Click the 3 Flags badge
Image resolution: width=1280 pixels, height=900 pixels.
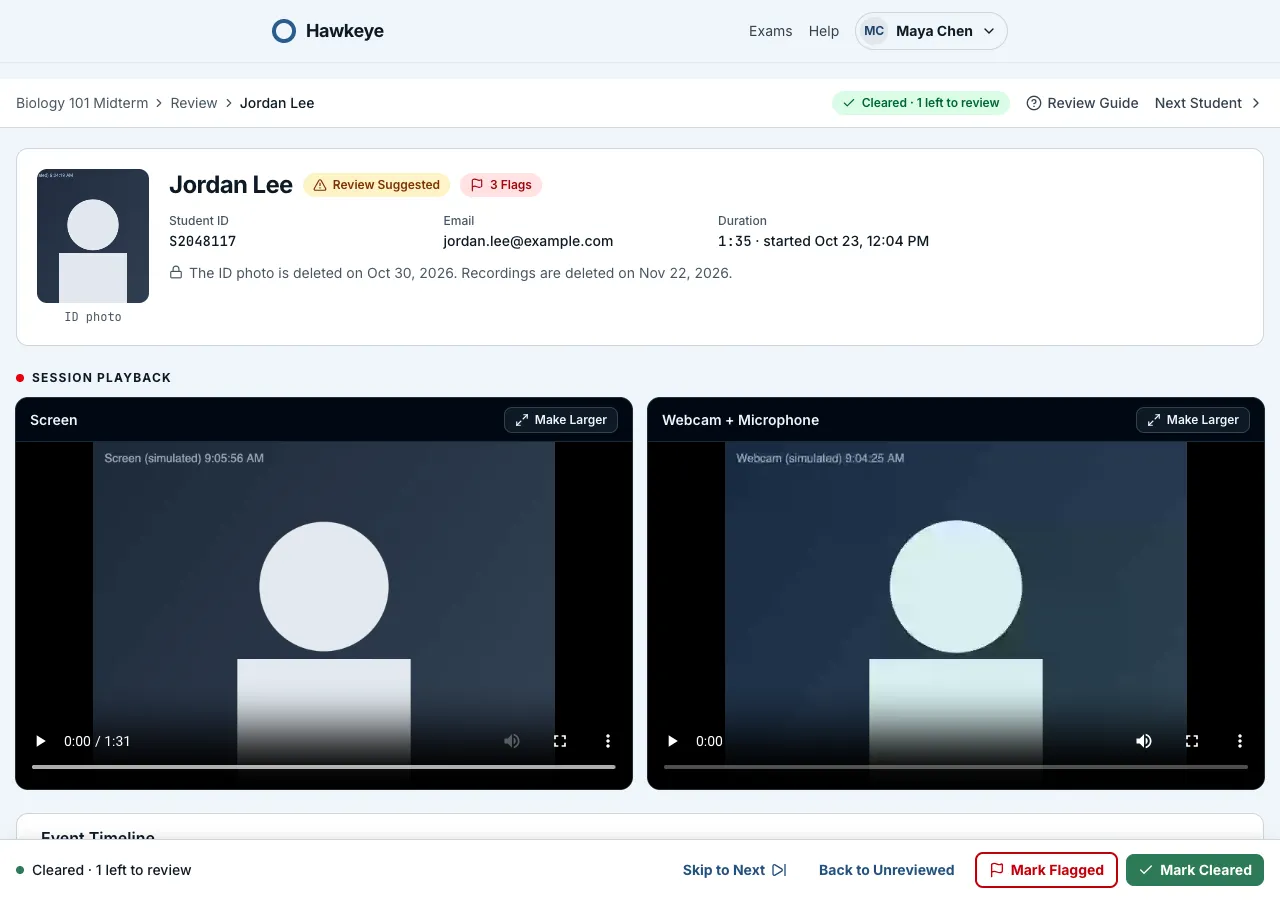(501, 185)
